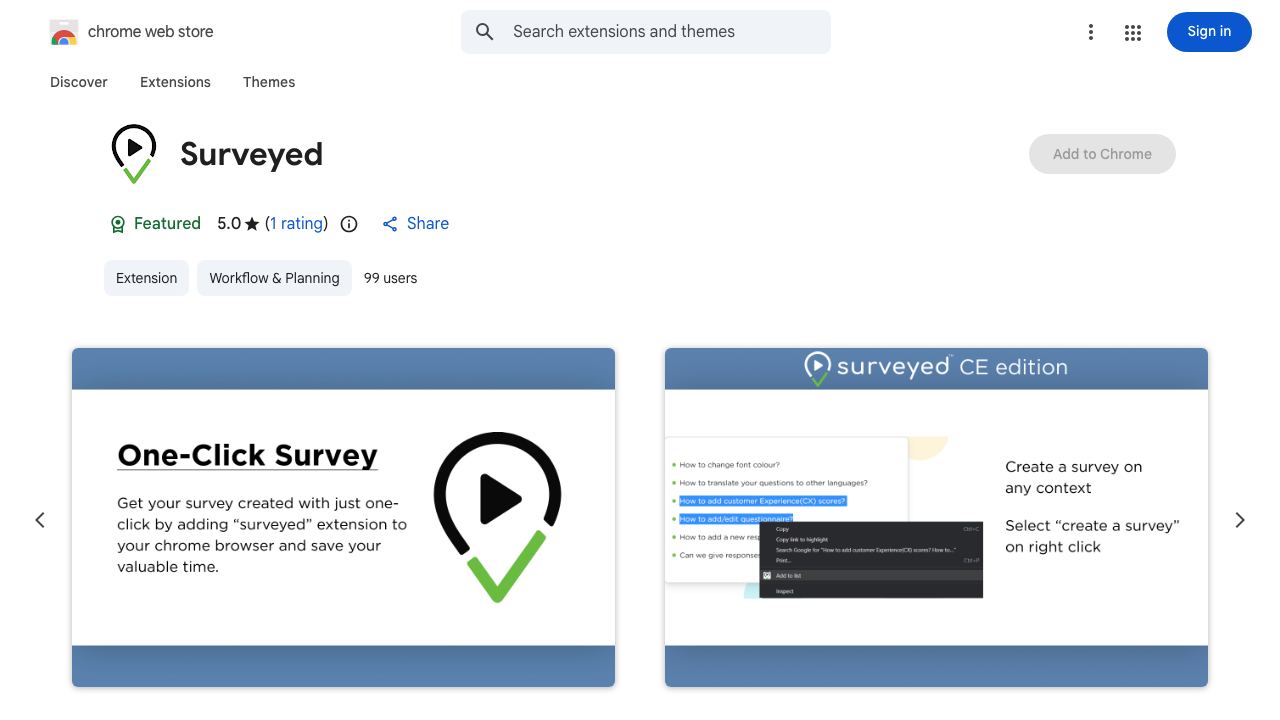Select the Workflow & Planning chip

(274, 278)
